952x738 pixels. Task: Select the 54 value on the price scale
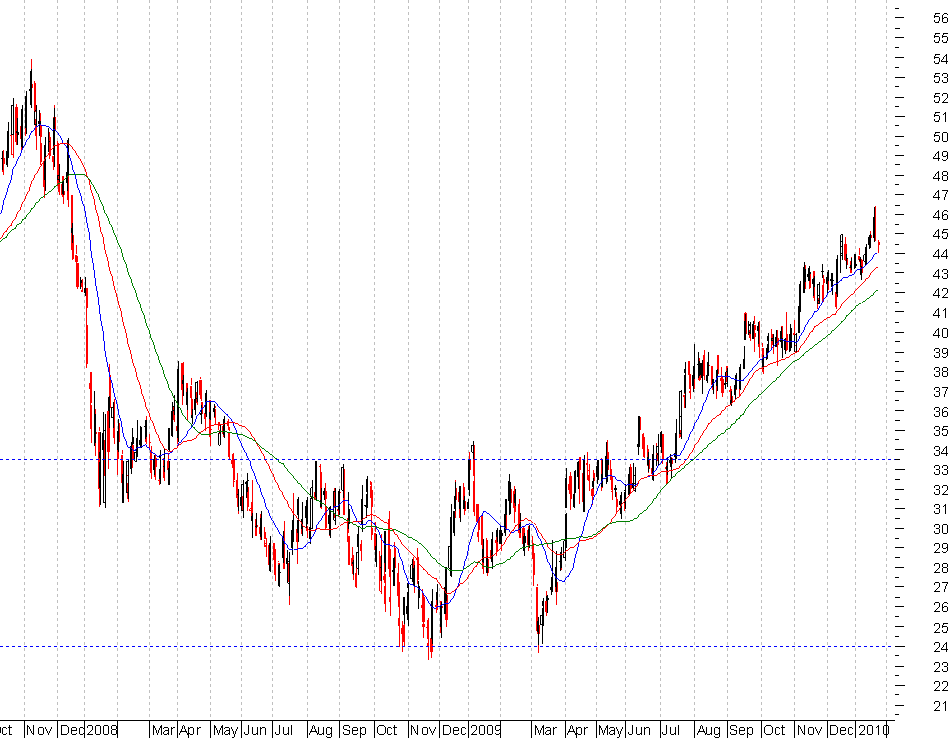pos(940,59)
